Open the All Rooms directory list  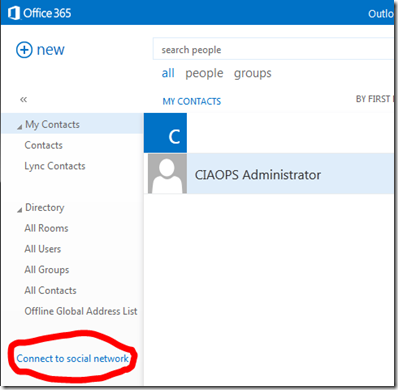coord(46,228)
